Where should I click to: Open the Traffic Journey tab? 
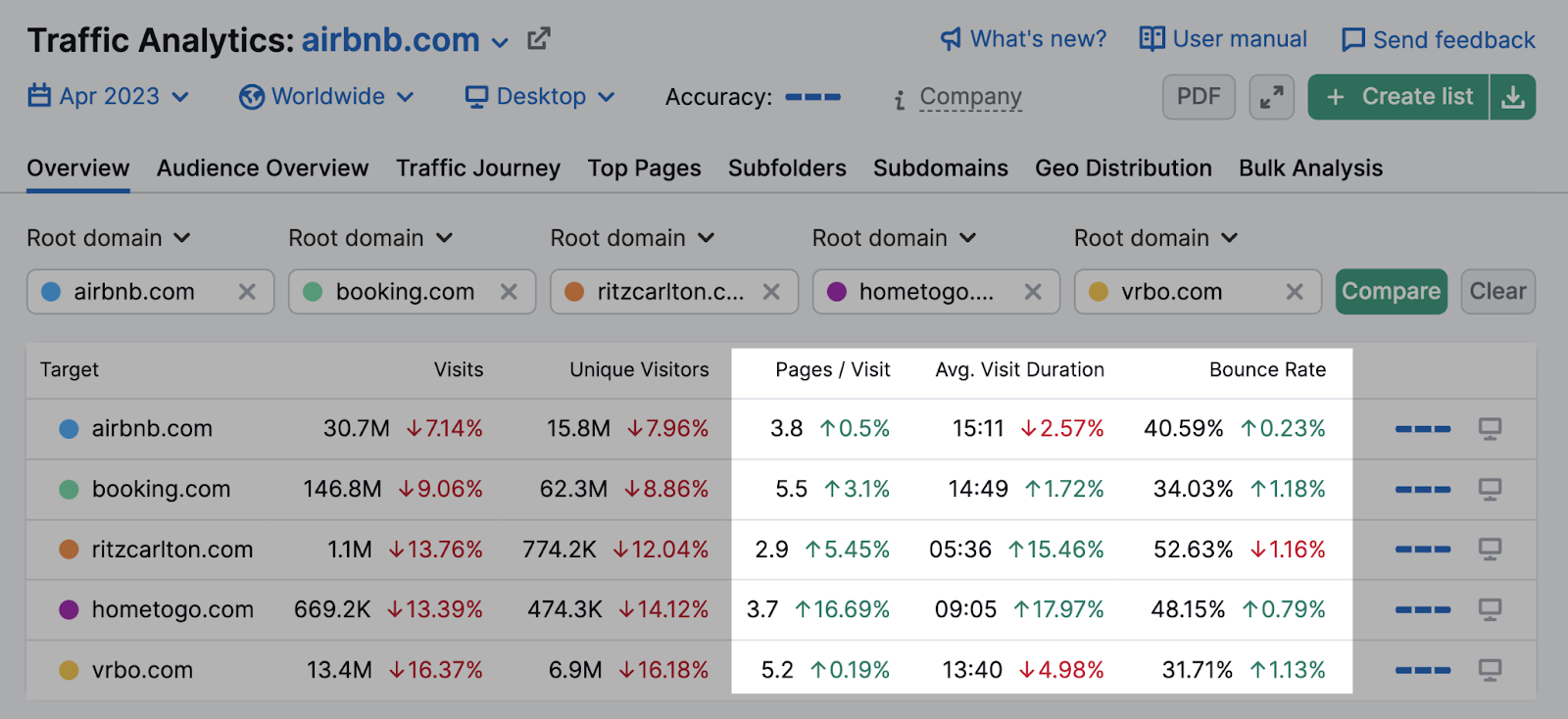coord(478,168)
